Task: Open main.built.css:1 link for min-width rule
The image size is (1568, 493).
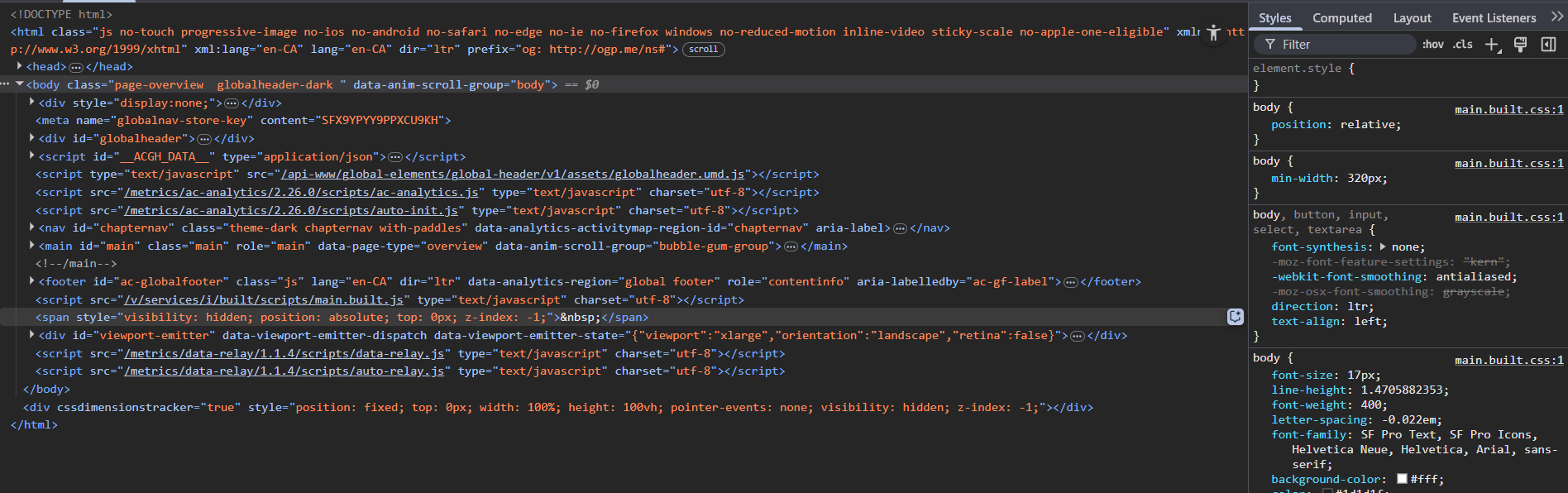Action: [1509, 163]
